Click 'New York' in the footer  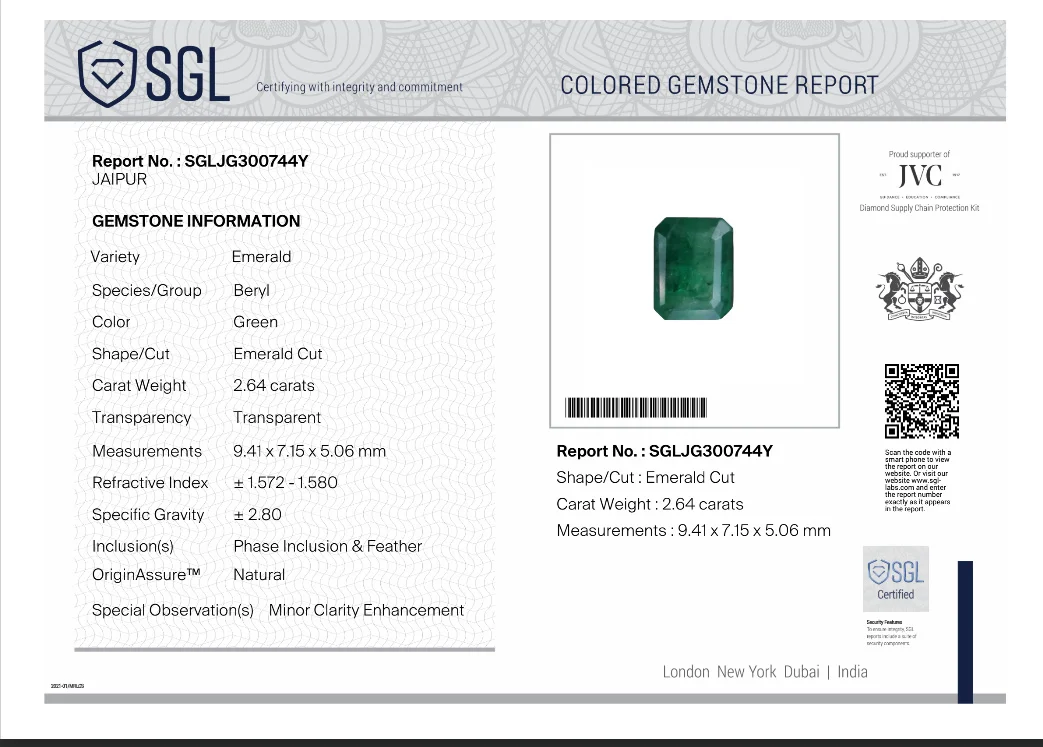746,672
